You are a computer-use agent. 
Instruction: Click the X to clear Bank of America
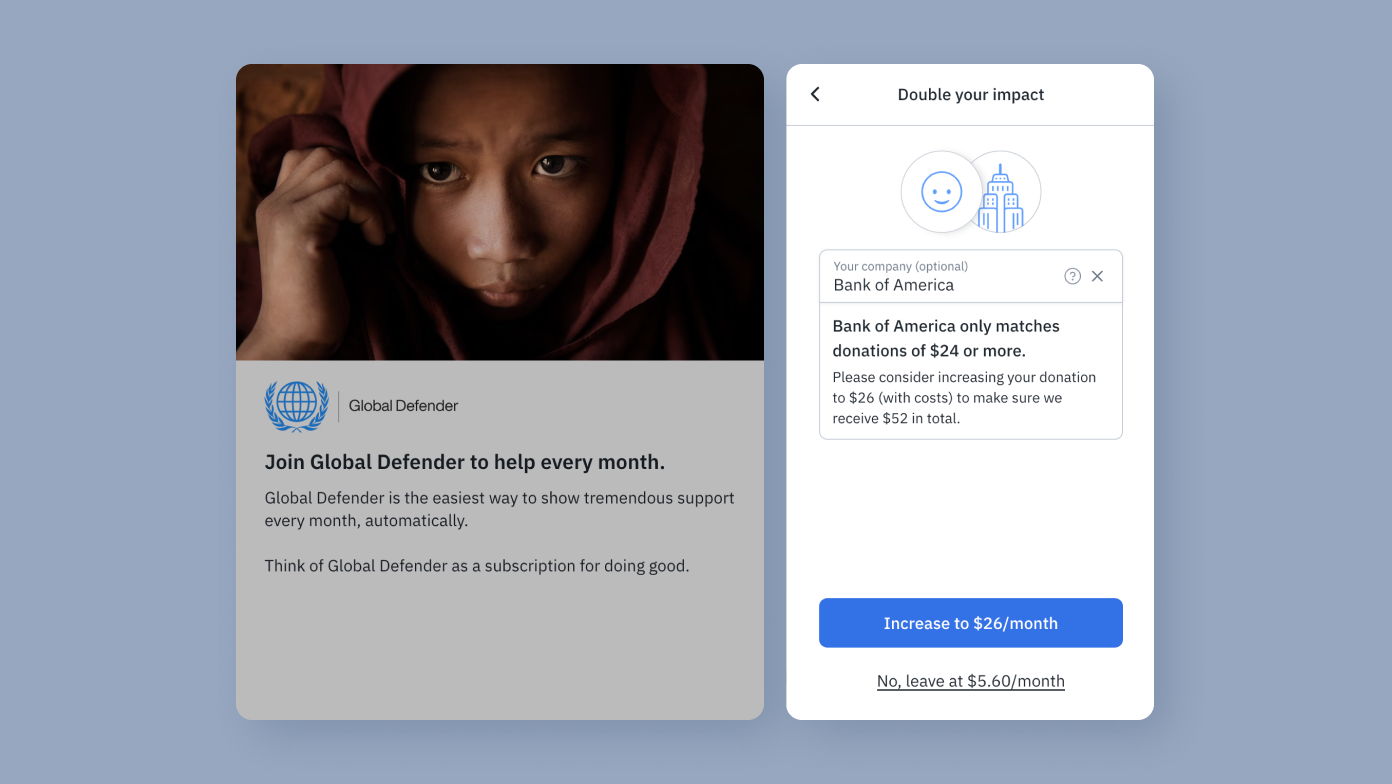[1098, 276]
